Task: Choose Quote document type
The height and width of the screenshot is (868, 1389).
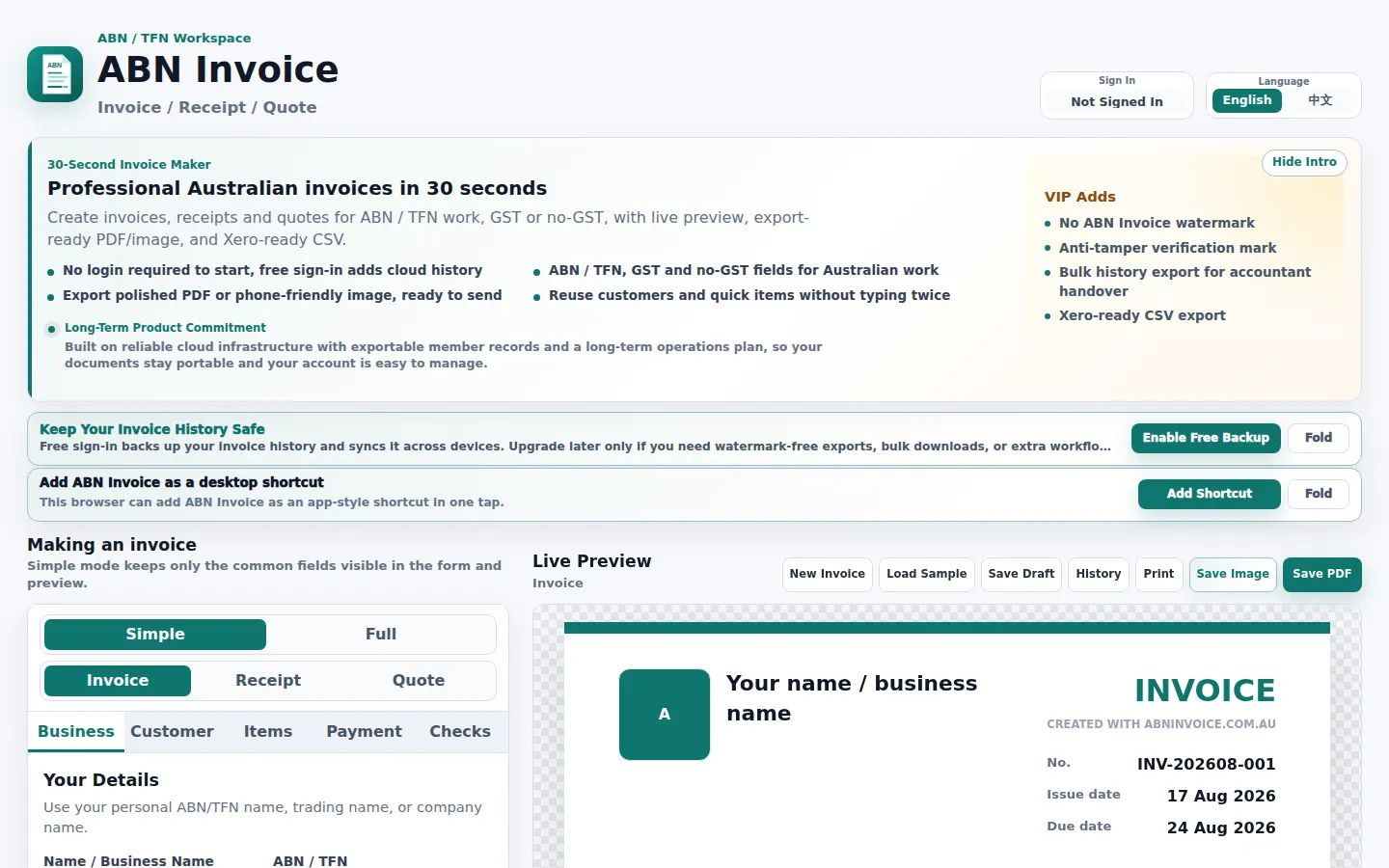Action: click(419, 681)
